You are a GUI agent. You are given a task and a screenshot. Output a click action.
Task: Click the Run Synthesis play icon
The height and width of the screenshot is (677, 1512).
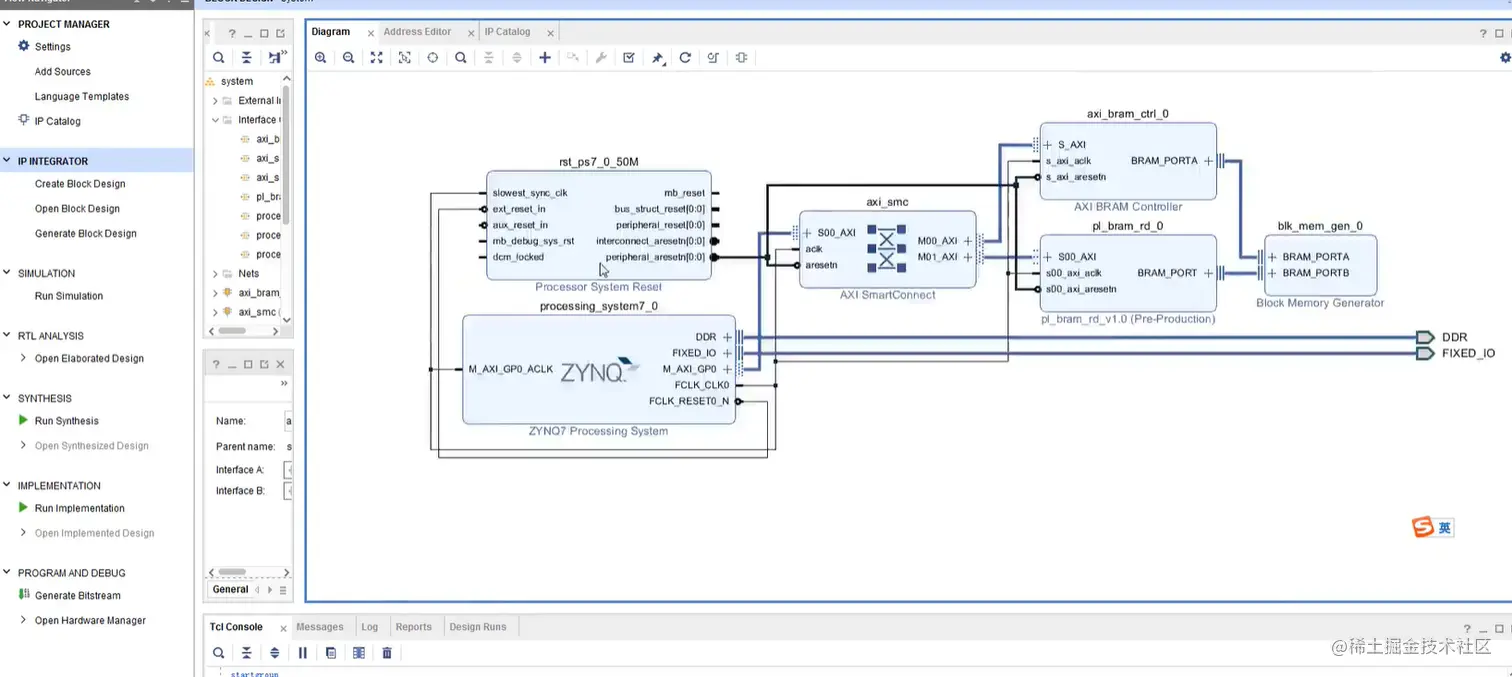(24, 420)
